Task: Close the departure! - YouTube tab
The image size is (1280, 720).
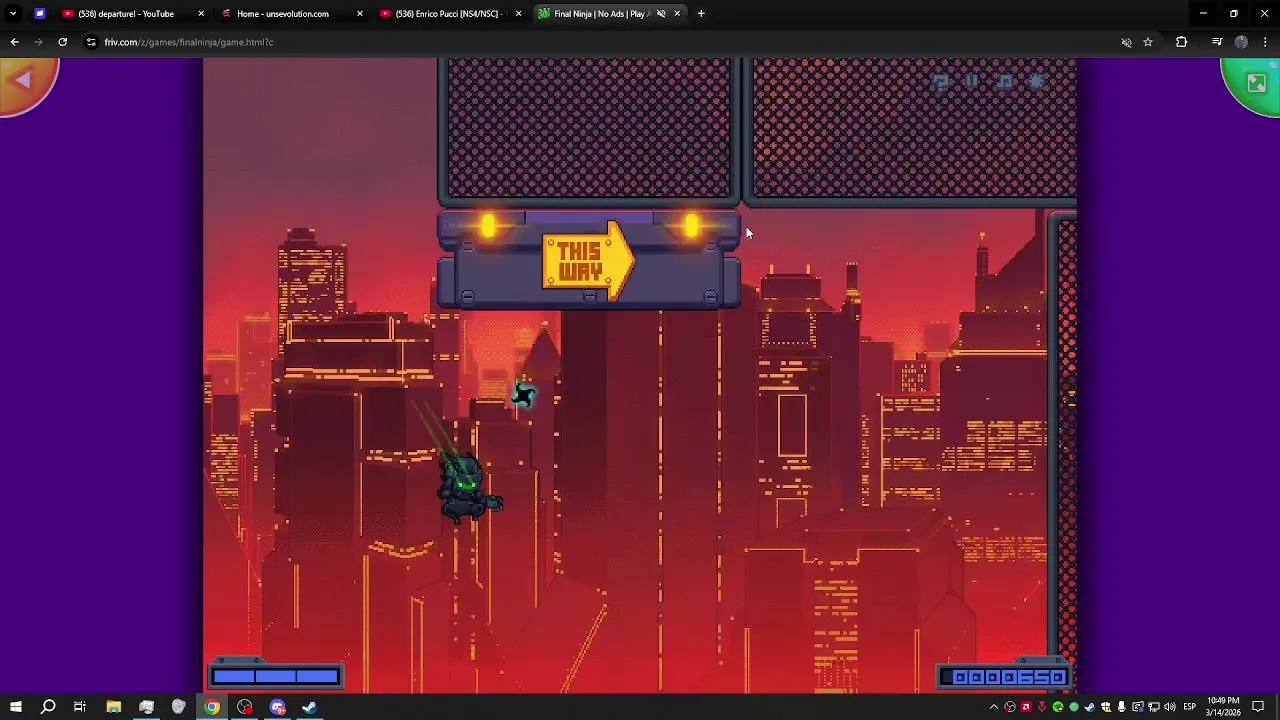Action: tap(201, 14)
